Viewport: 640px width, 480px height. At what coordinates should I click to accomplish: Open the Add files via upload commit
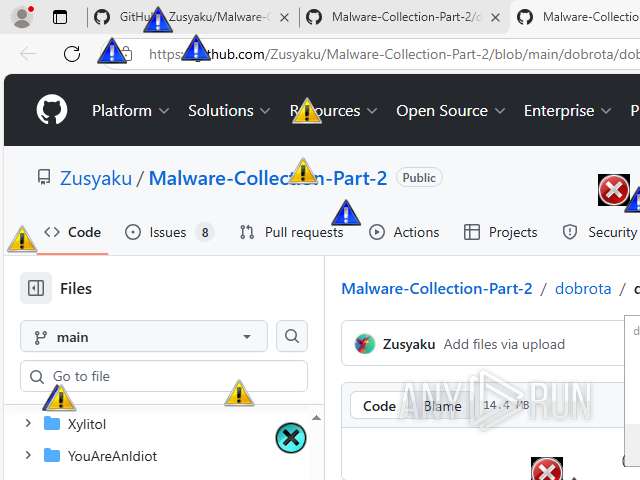coord(504,344)
